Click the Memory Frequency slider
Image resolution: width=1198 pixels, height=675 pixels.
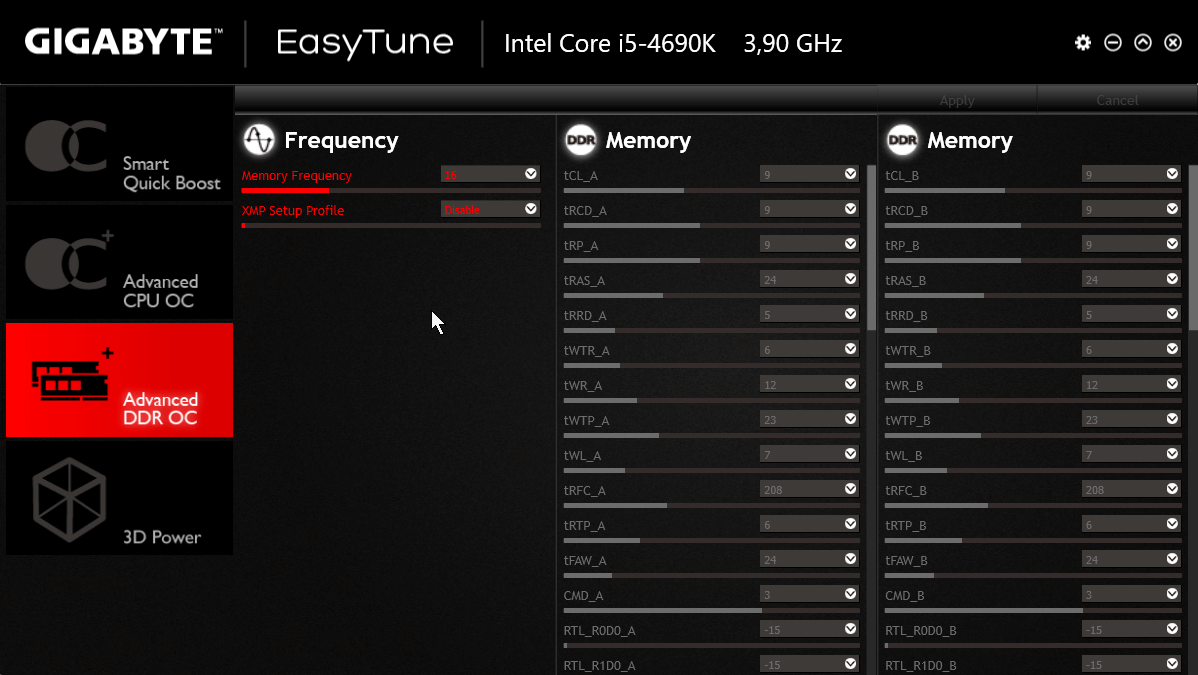click(x=391, y=190)
